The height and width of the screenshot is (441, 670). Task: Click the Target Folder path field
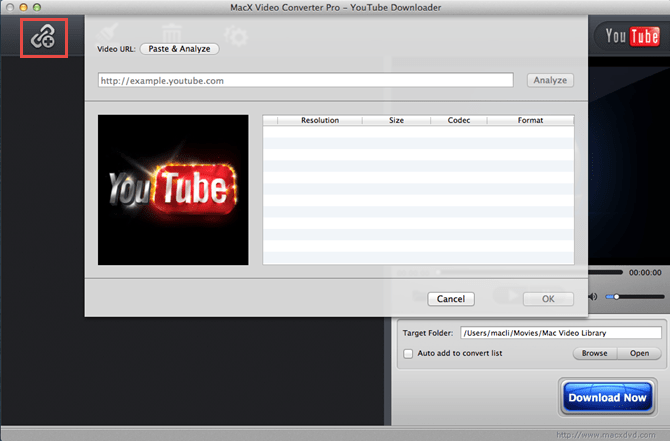pyautogui.click(x=560, y=333)
